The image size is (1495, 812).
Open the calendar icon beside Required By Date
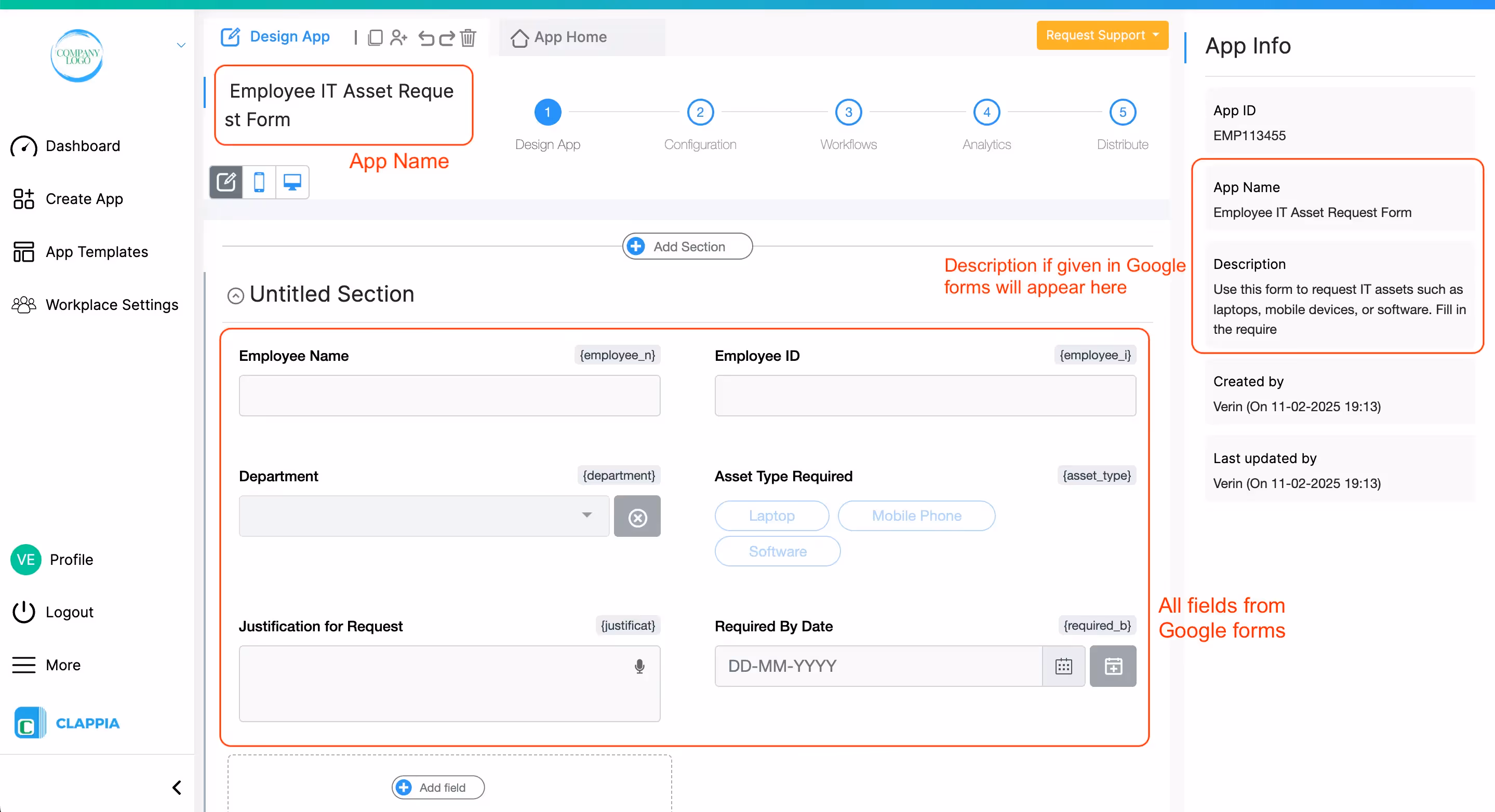(1063, 666)
